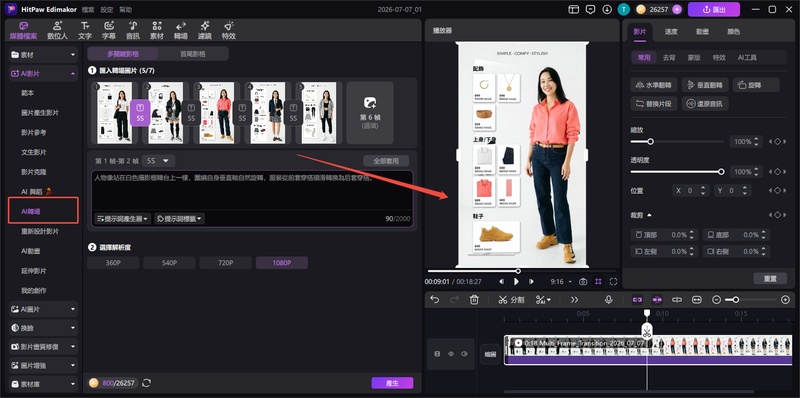Click the fullscreen preview icon

613,282
